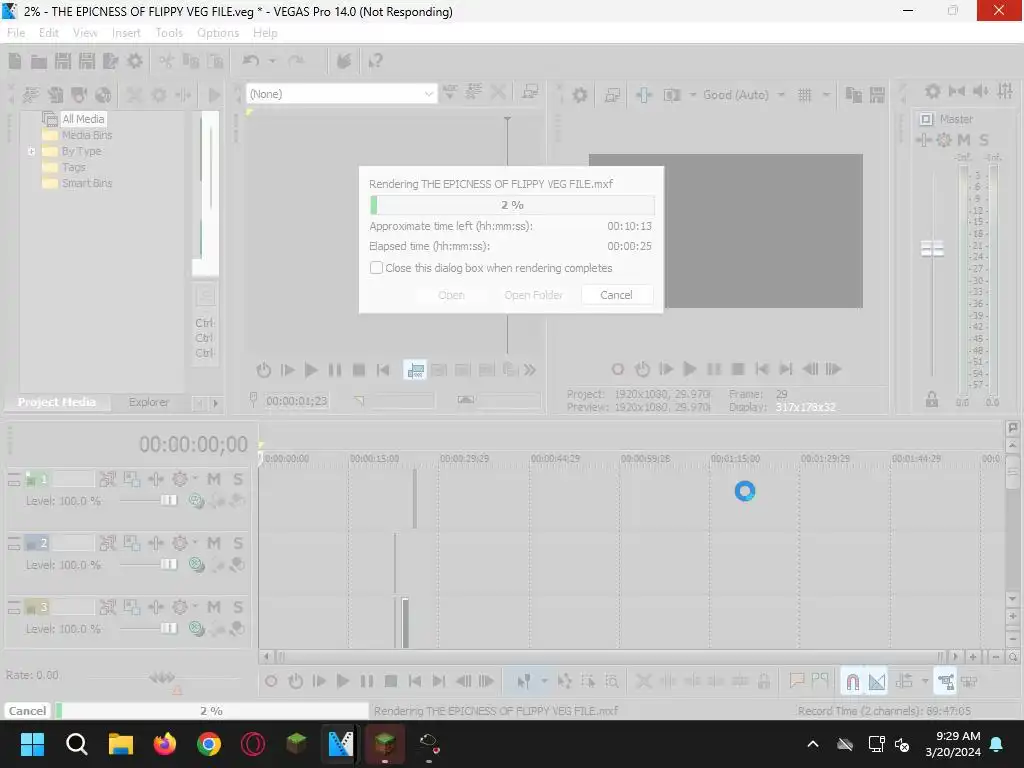Open the Normal Edit Tool dropdown arrow
The width and height of the screenshot is (1024, 768).
544,682
